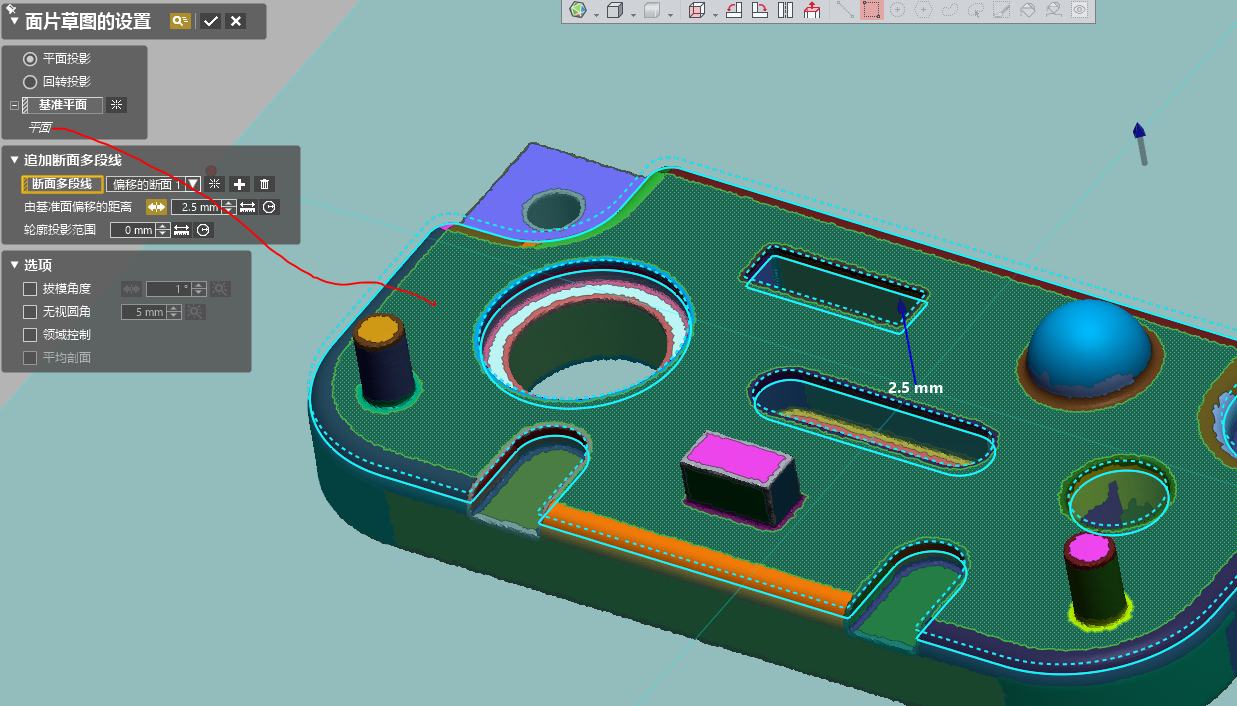
Task: Open the 偏移的断面 1 dropdown
Action: 193,184
